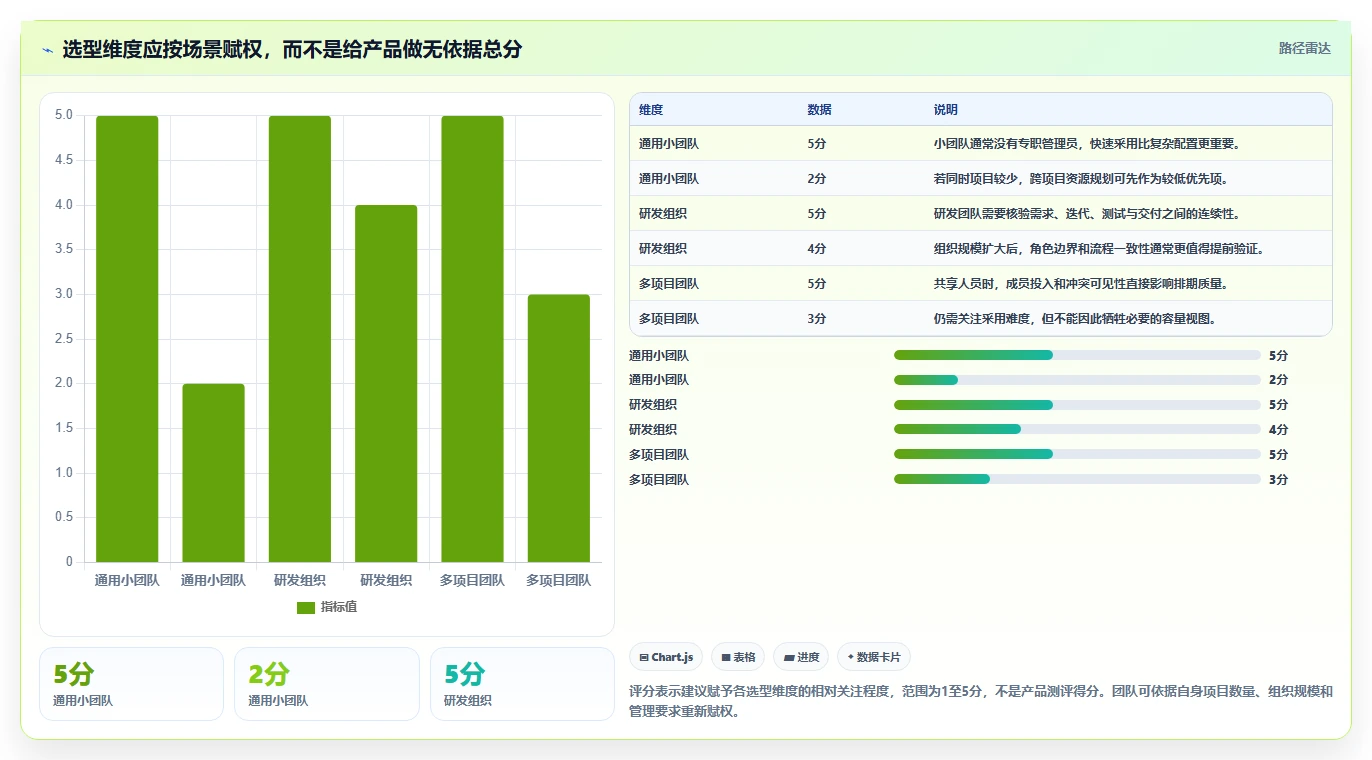Click the 多项目团队 progress bar showing 5分
Image resolution: width=1372 pixels, height=760 pixels.
(x=1077, y=455)
